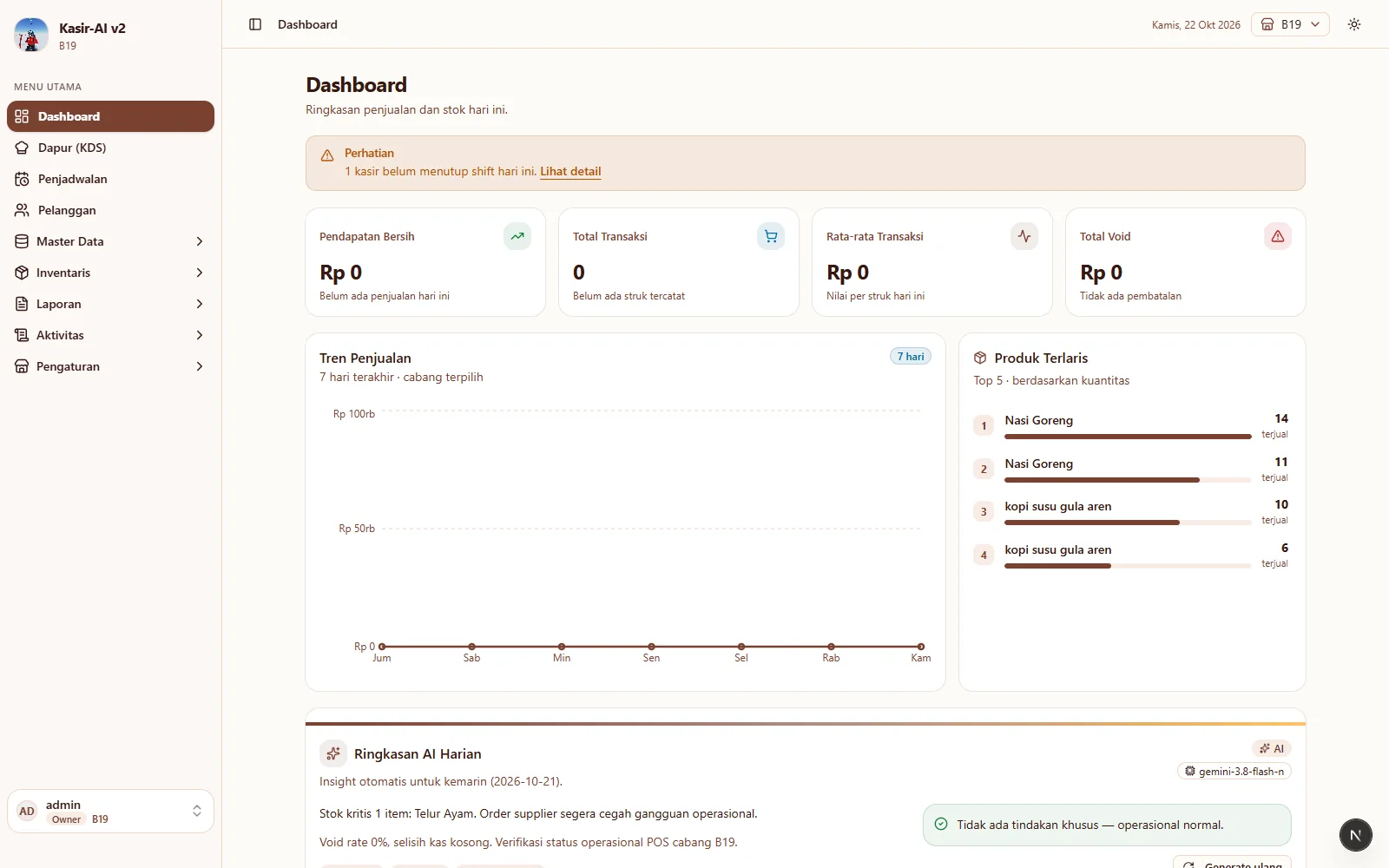Image resolution: width=1389 pixels, height=868 pixels.
Task: Open the B19 branch selector dropdown
Action: pyautogui.click(x=1290, y=24)
